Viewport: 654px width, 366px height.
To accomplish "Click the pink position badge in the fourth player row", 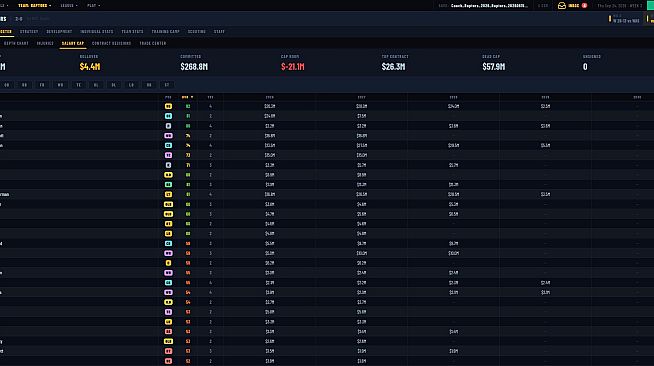I will (168, 135).
